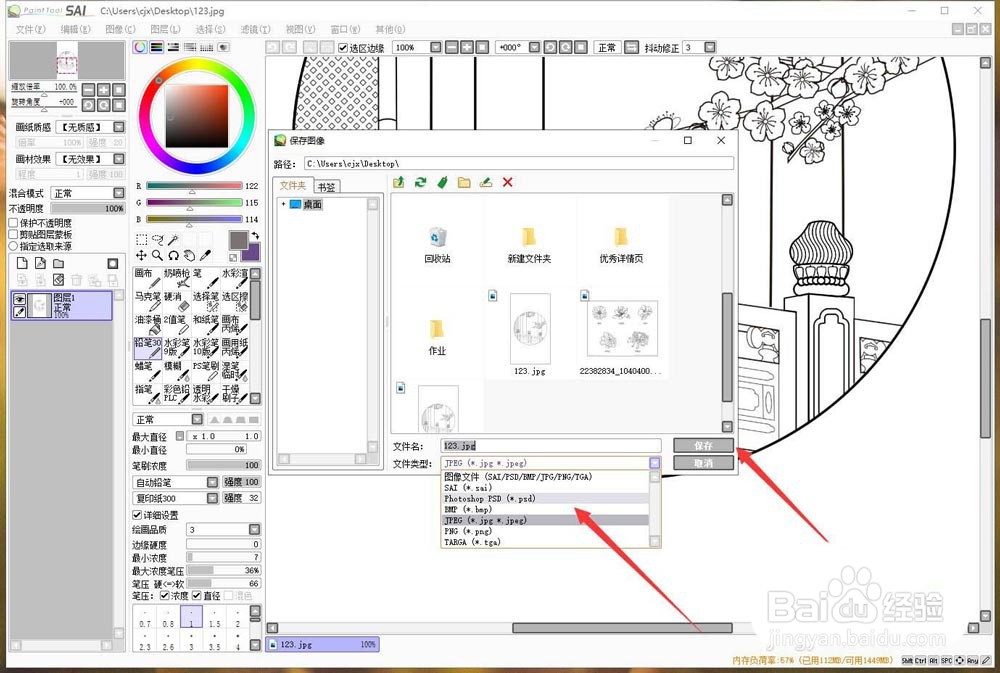Open the rotation angle +000° dropdown
Image resolution: width=1000 pixels, height=673 pixels.
[534, 47]
